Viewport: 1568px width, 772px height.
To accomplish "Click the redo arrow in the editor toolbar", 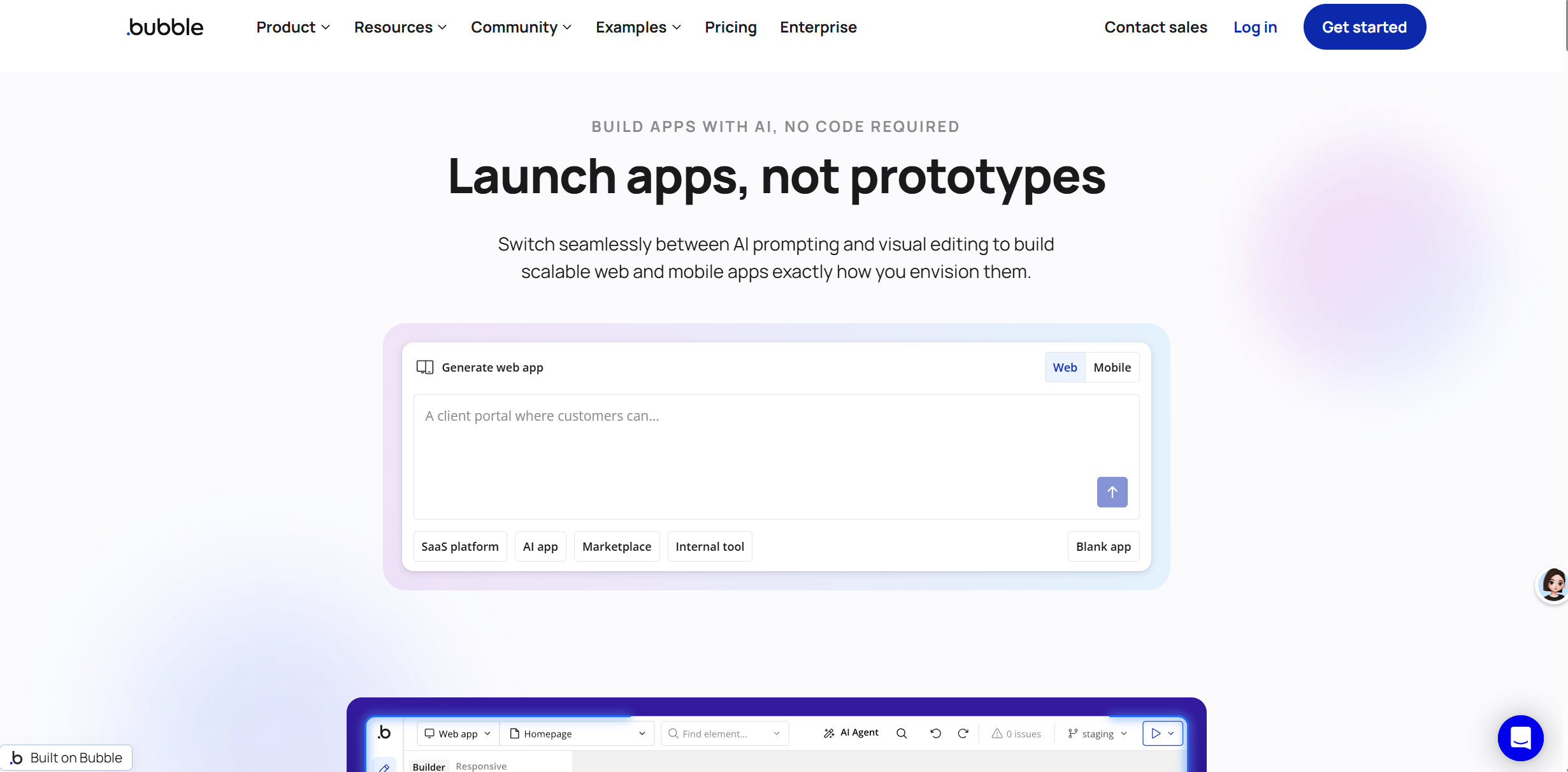I will point(963,734).
